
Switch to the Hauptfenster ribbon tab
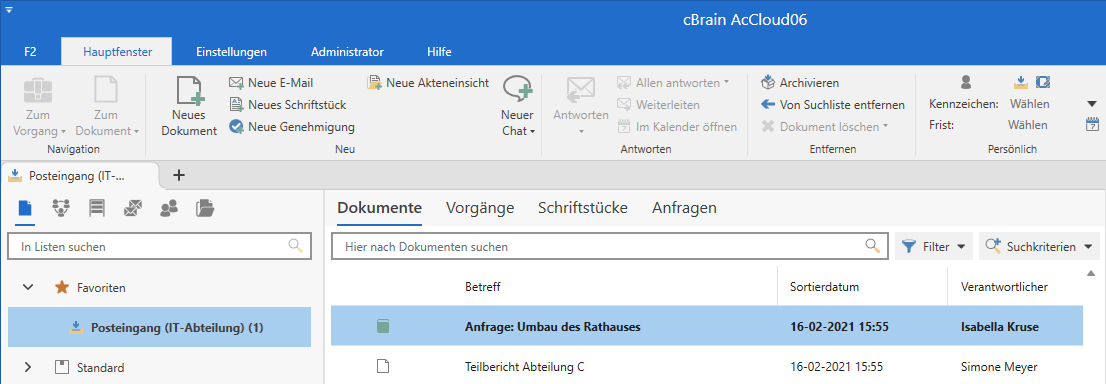pyautogui.click(x=117, y=52)
